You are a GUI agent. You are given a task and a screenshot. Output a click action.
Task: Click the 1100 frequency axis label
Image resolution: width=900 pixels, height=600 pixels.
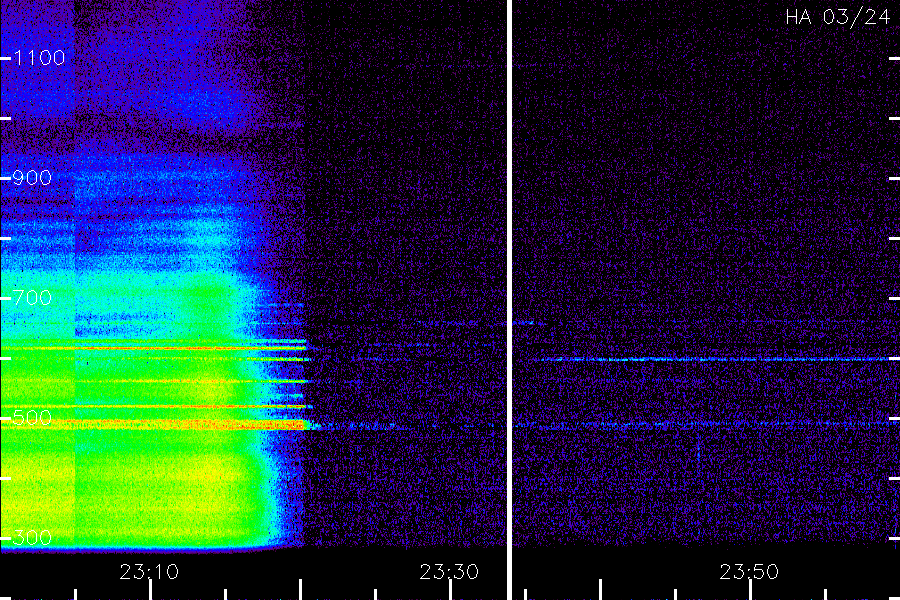coord(39,57)
